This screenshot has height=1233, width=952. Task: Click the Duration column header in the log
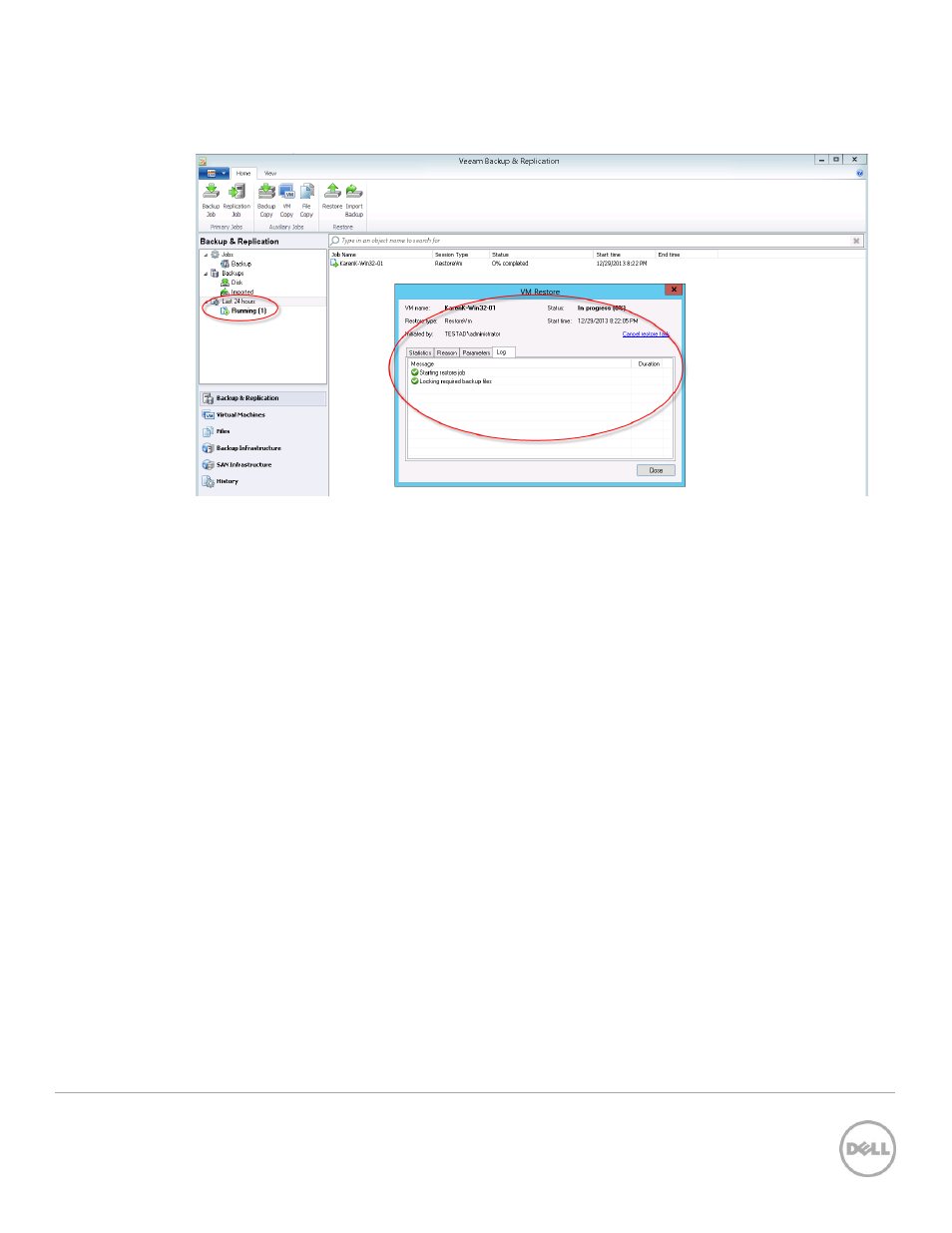649,364
